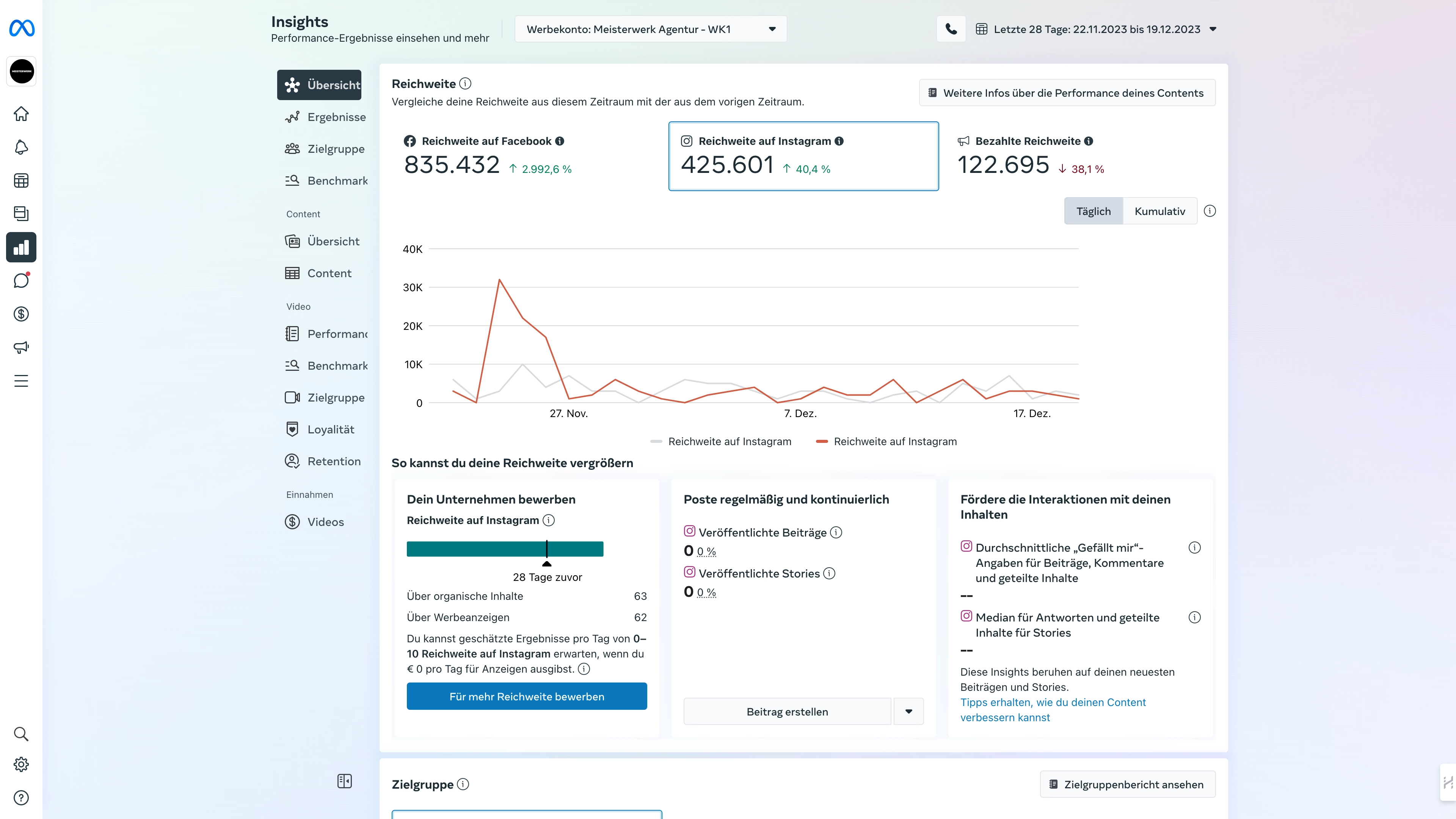Open the Meta logo home

click(22, 28)
